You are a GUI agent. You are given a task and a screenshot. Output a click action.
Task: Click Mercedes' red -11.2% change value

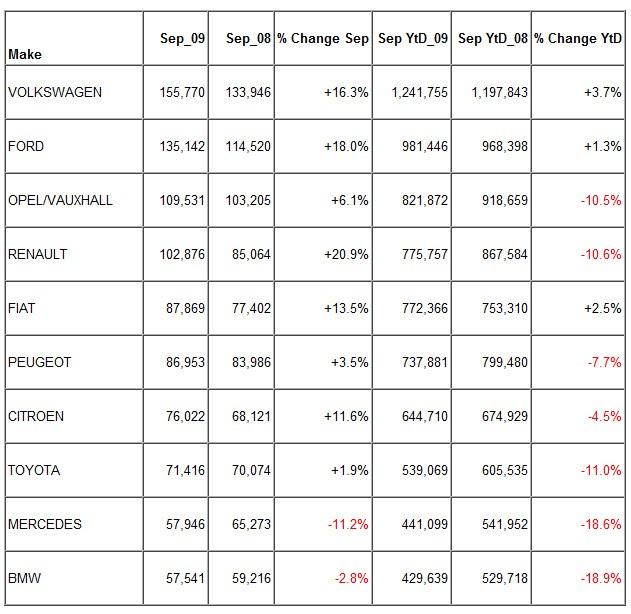point(347,524)
